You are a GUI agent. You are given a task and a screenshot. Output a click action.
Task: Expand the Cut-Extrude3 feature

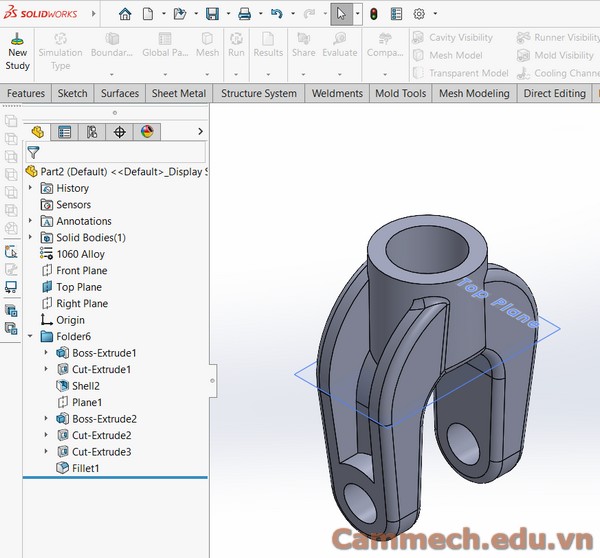pos(46,451)
